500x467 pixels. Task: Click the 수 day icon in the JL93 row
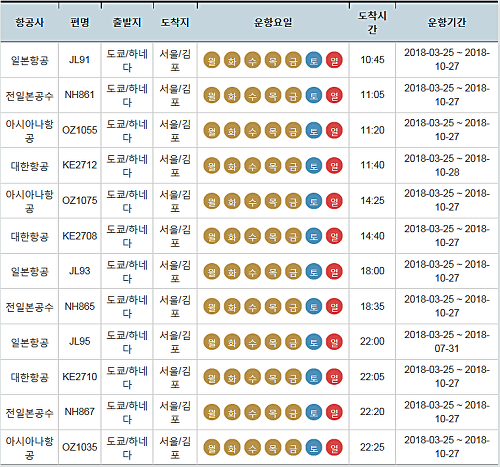pos(252,271)
